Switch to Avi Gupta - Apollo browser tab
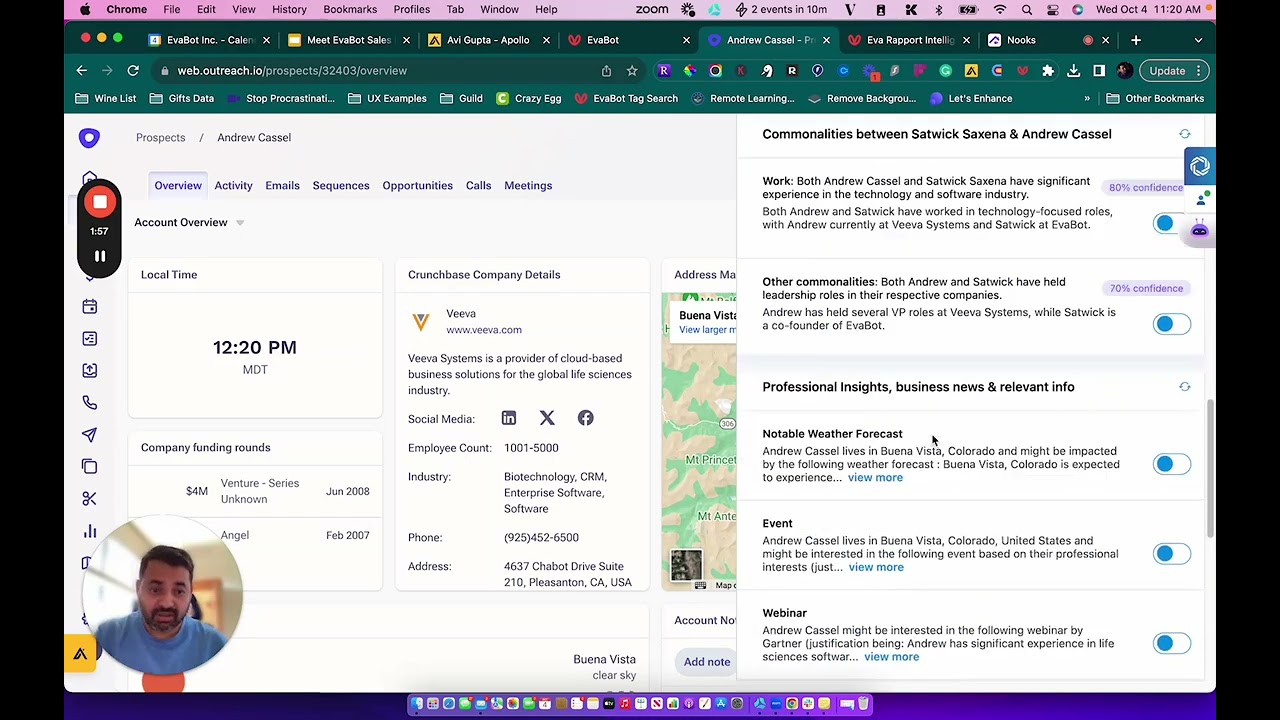This screenshot has height=720, width=1280. [487, 40]
